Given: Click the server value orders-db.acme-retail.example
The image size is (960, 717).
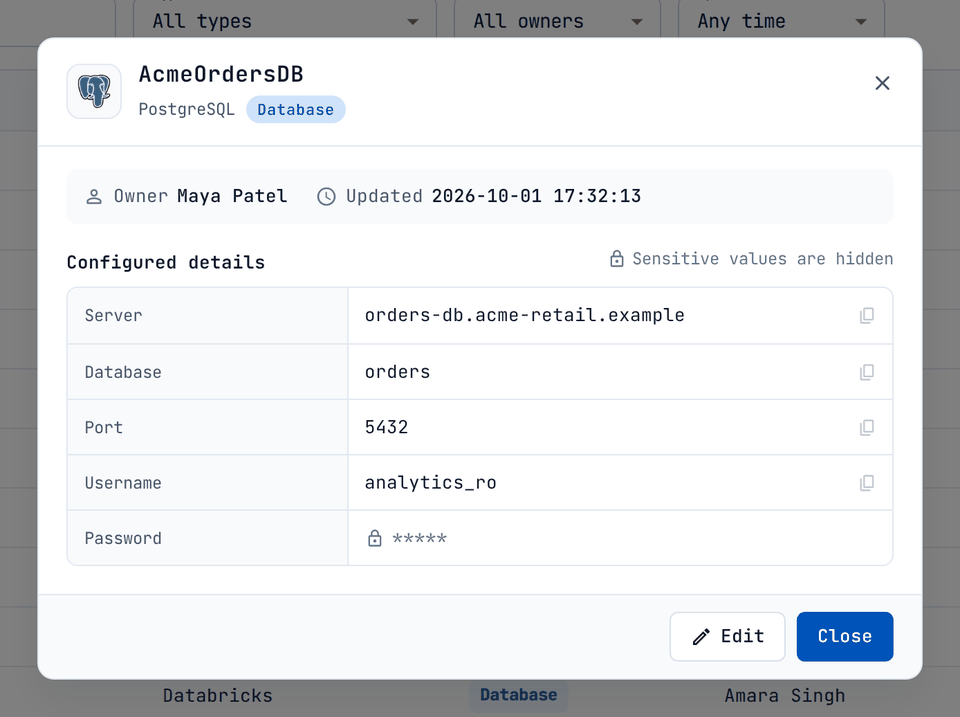Looking at the screenshot, I should [525, 315].
